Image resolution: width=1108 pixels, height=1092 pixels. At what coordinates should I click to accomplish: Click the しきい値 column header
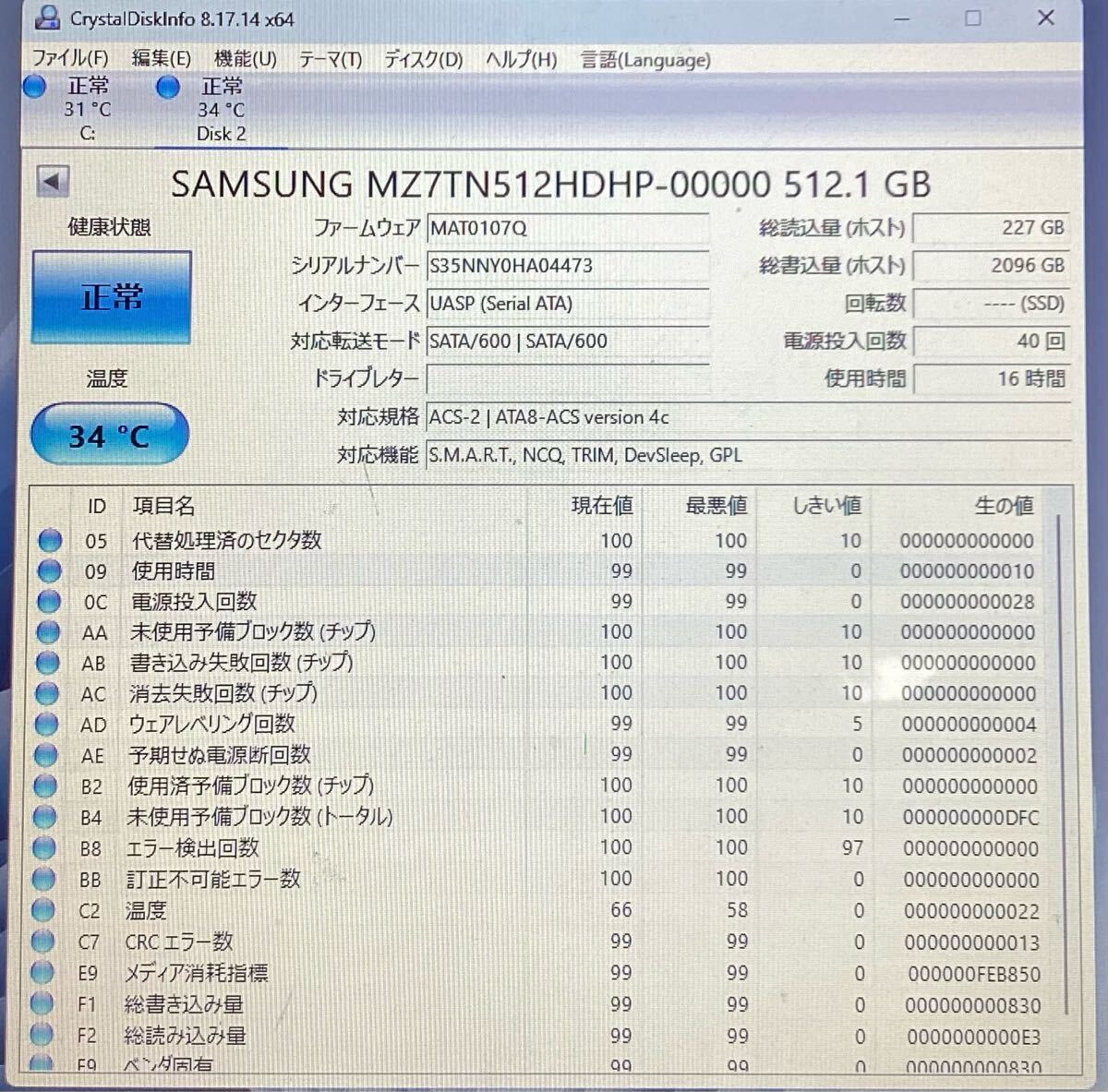(827, 506)
